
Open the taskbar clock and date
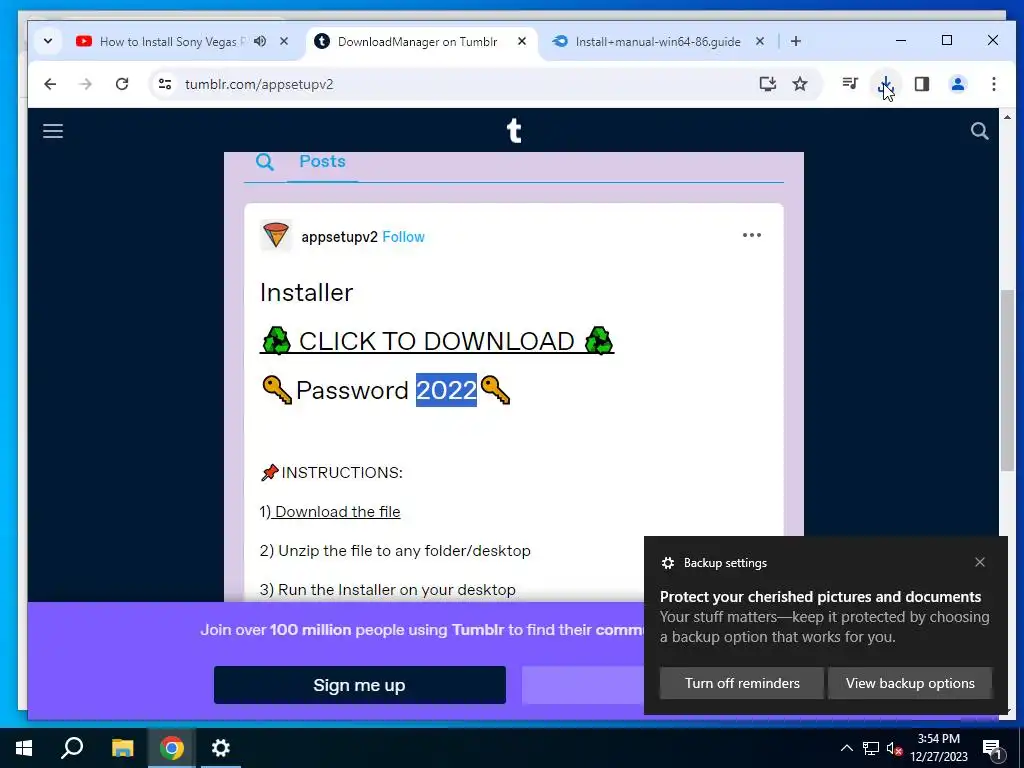(x=939, y=748)
